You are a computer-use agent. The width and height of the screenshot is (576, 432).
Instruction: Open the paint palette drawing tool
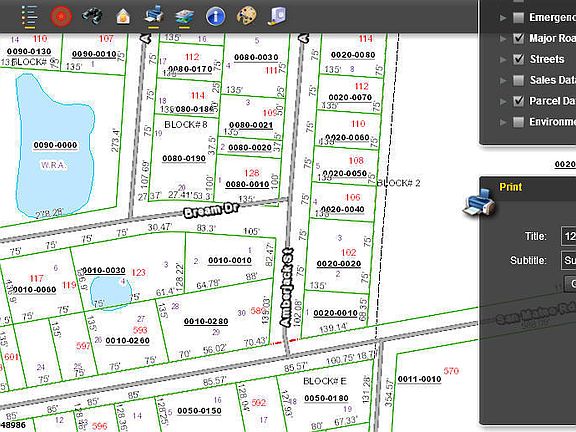coord(246,16)
